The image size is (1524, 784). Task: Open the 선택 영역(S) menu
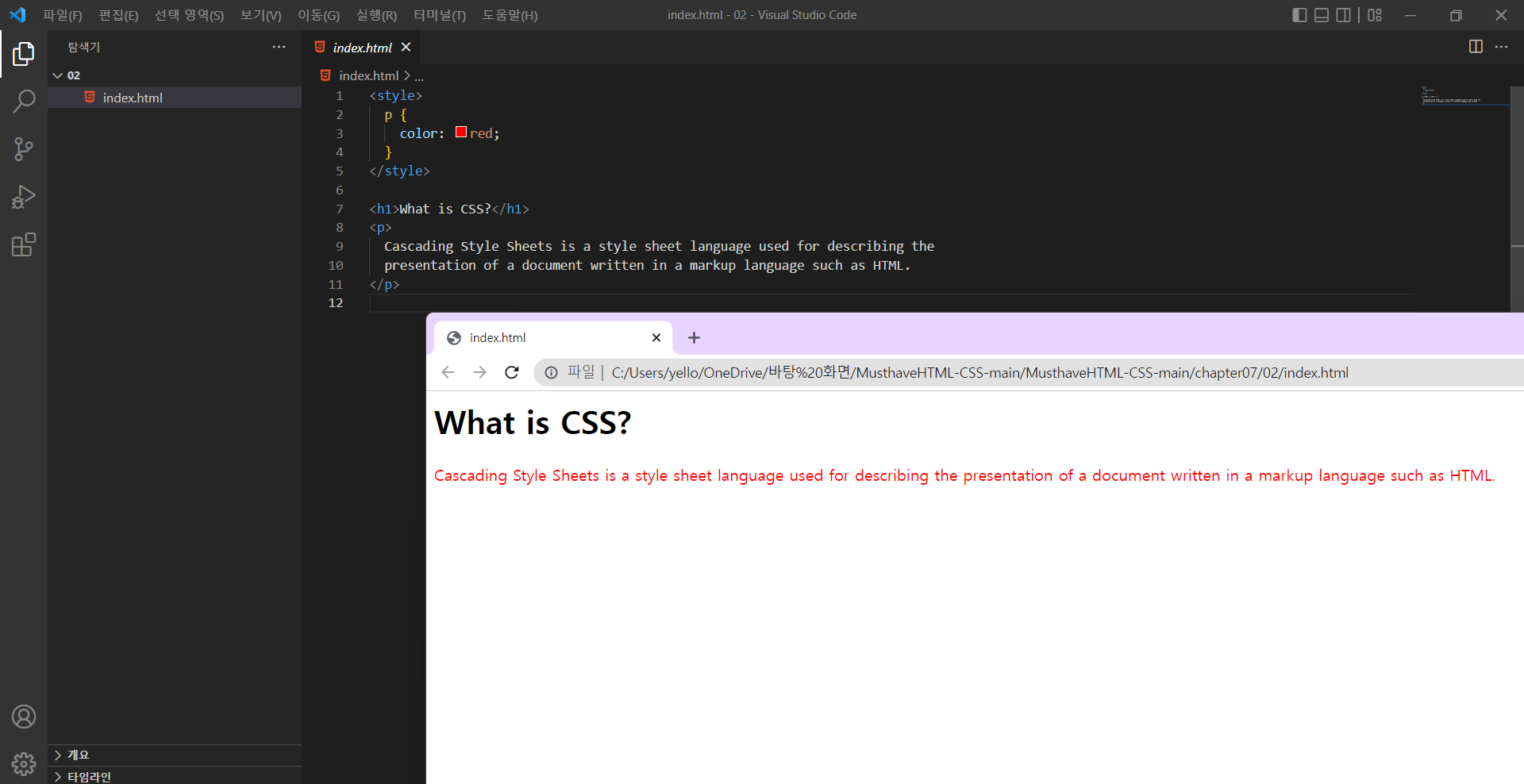[189, 15]
